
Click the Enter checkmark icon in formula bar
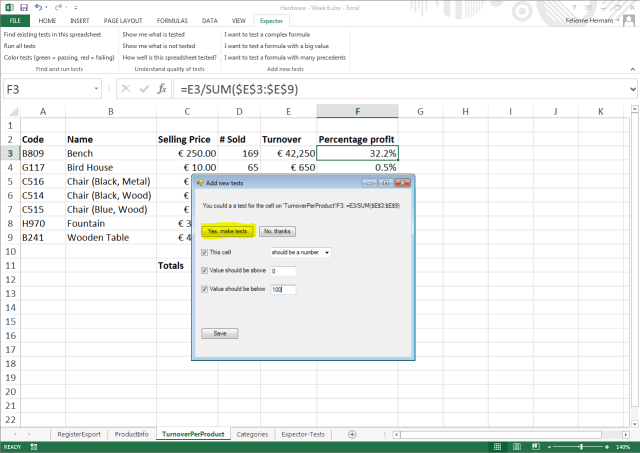144,89
